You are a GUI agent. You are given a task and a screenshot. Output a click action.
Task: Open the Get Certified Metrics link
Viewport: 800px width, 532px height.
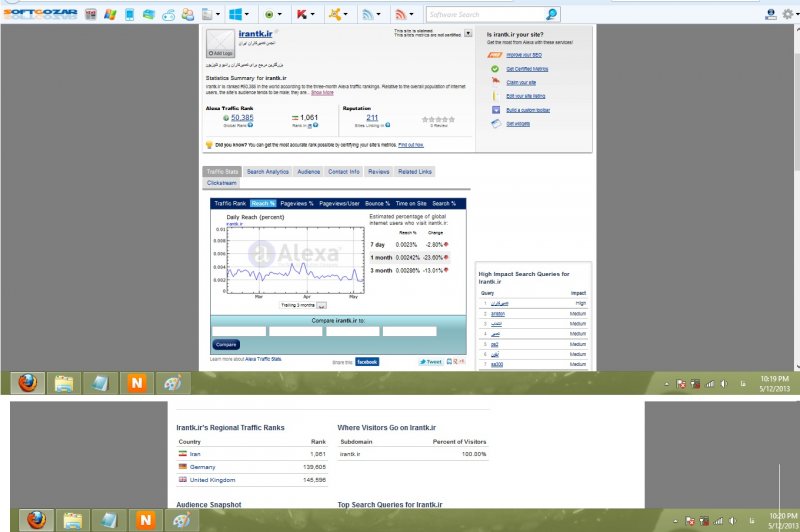(x=527, y=69)
